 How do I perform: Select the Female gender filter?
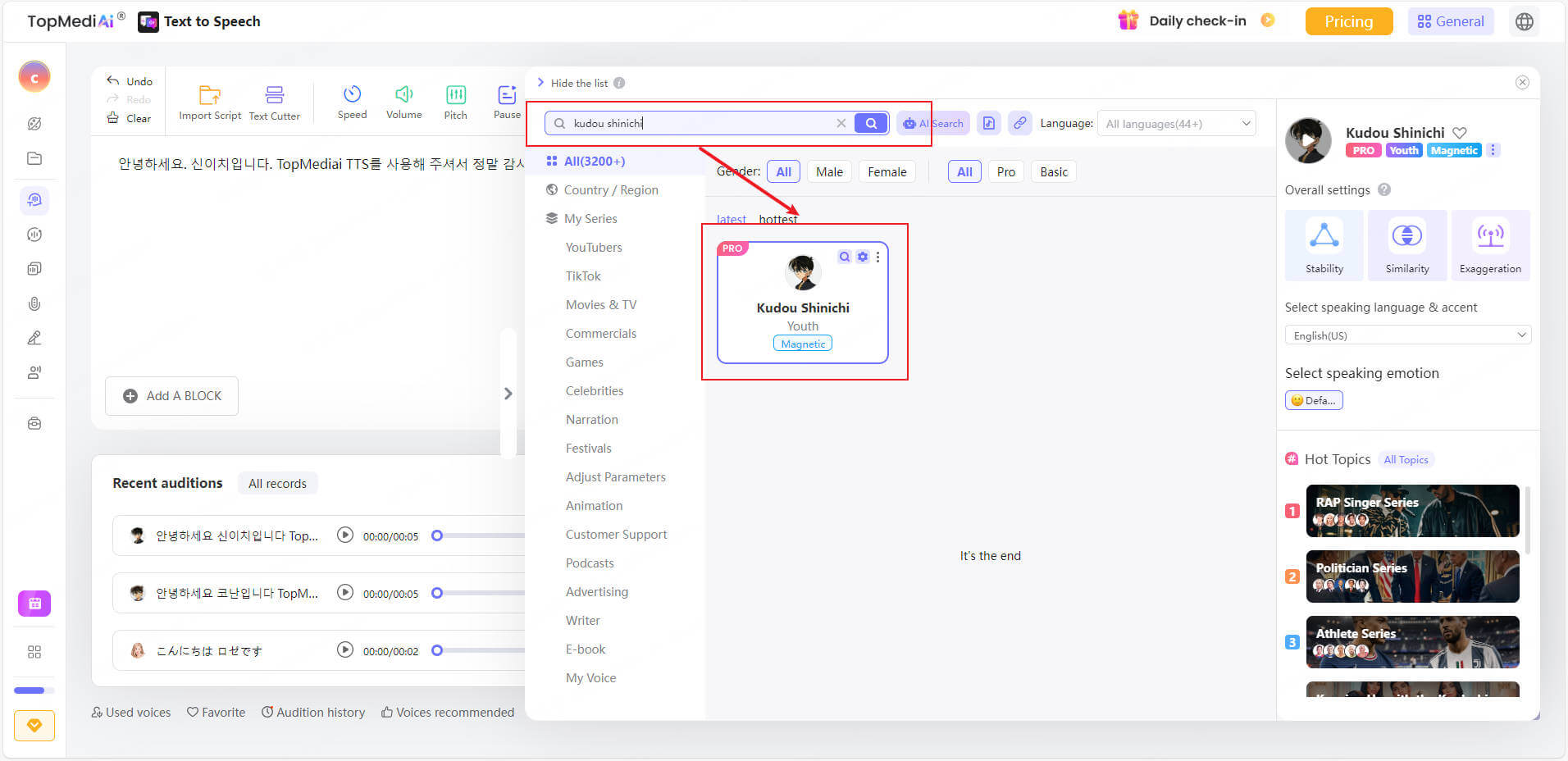tap(887, 171)
